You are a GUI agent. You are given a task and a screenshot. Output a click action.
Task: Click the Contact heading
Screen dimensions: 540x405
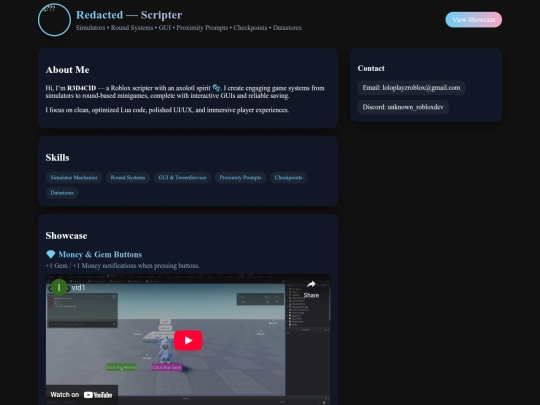[371, 69]
